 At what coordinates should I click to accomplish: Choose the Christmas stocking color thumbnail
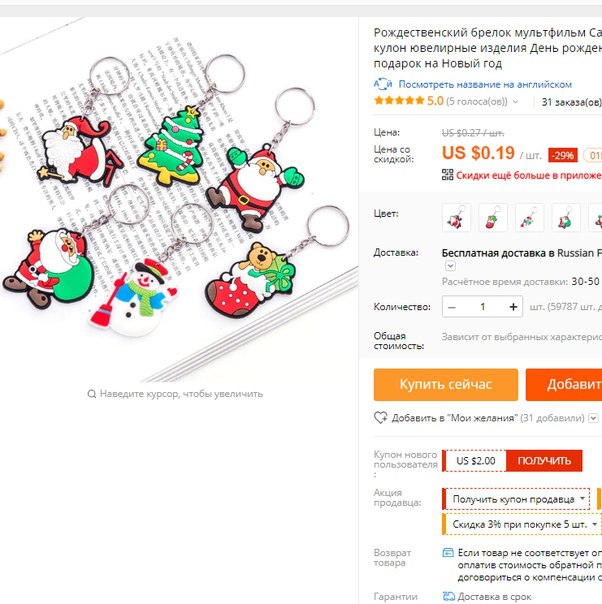pos(493,218)
